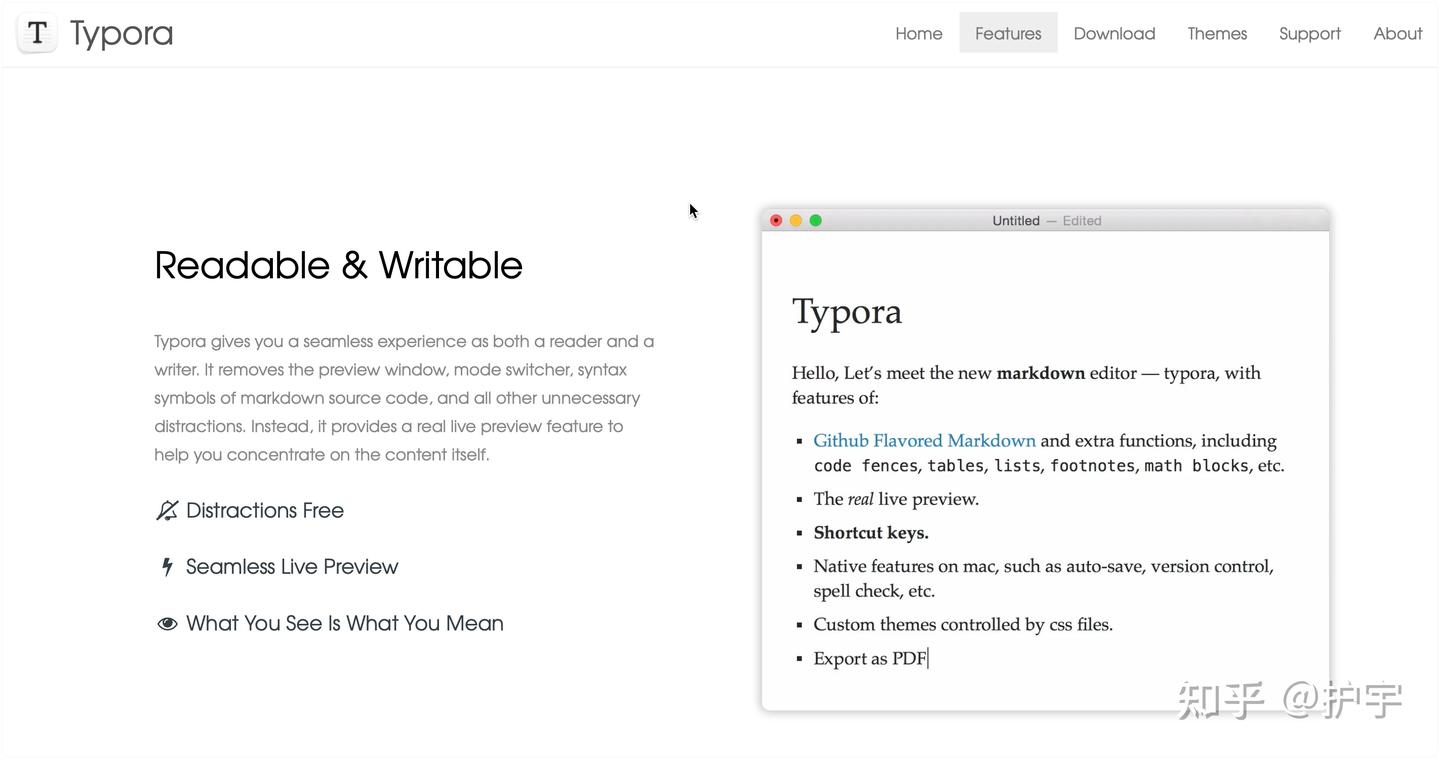
Task: Click the Shortcut keys bullet text
Action: [870, 533]
